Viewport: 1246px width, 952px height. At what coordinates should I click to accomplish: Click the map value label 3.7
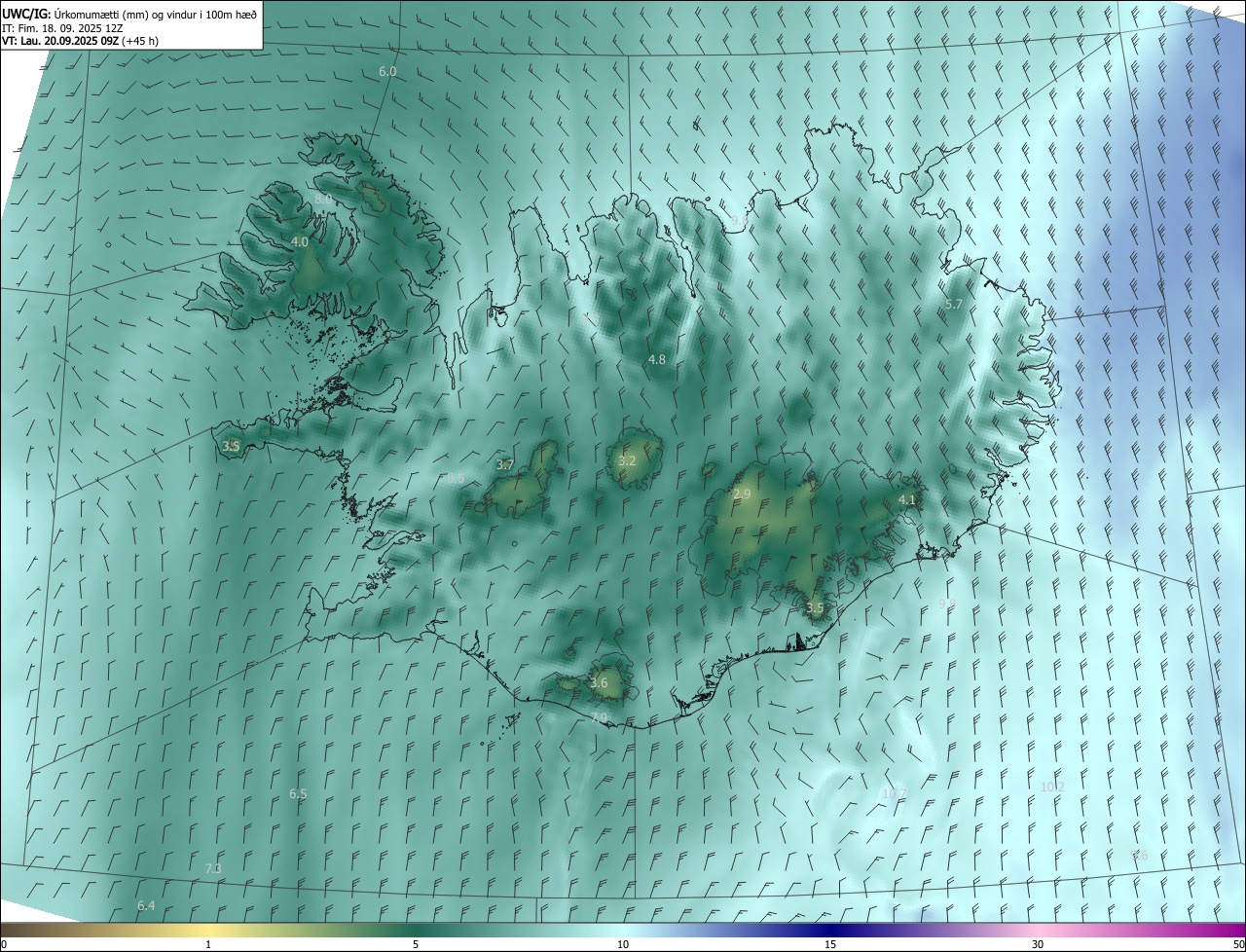pos(504,465)
